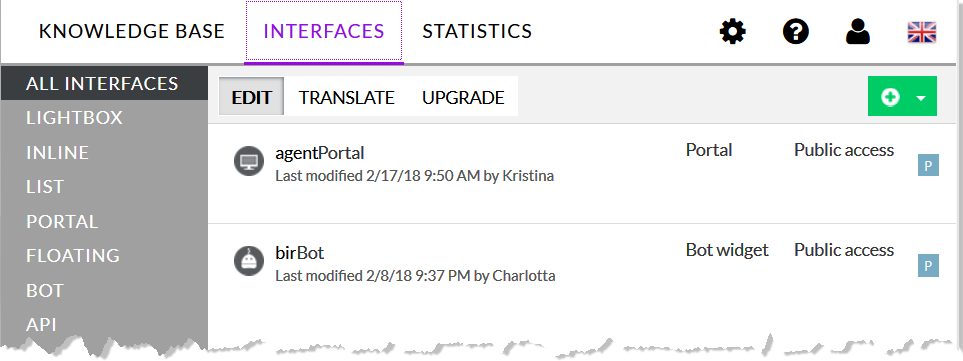Image resolution: width=963 pixels, height=361 pixels.
Task: Expand the green add button dropdown arrow
Action: [921, 98]
